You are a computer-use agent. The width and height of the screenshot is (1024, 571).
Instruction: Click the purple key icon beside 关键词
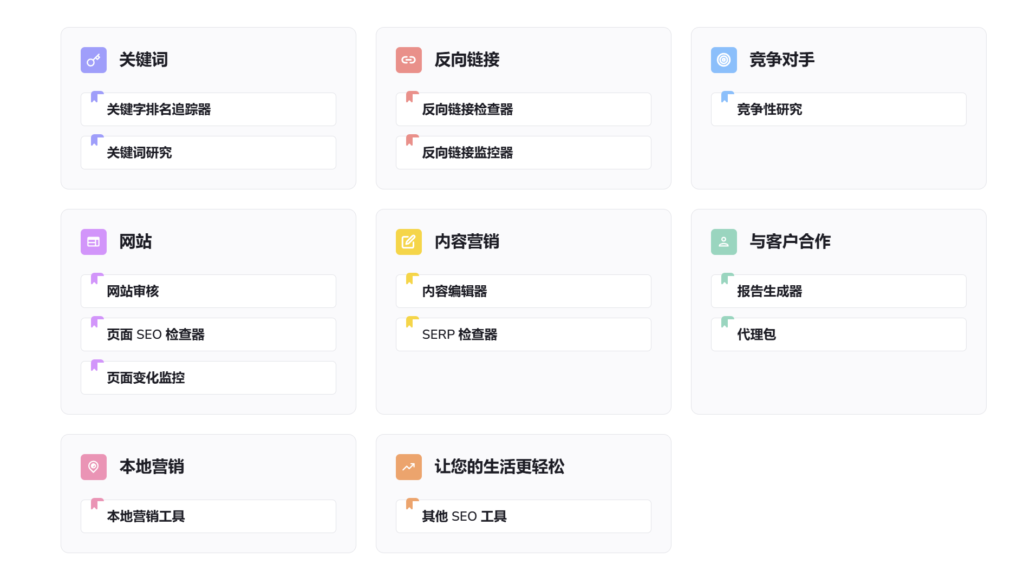pyautogui.click(x=93, y=60)
